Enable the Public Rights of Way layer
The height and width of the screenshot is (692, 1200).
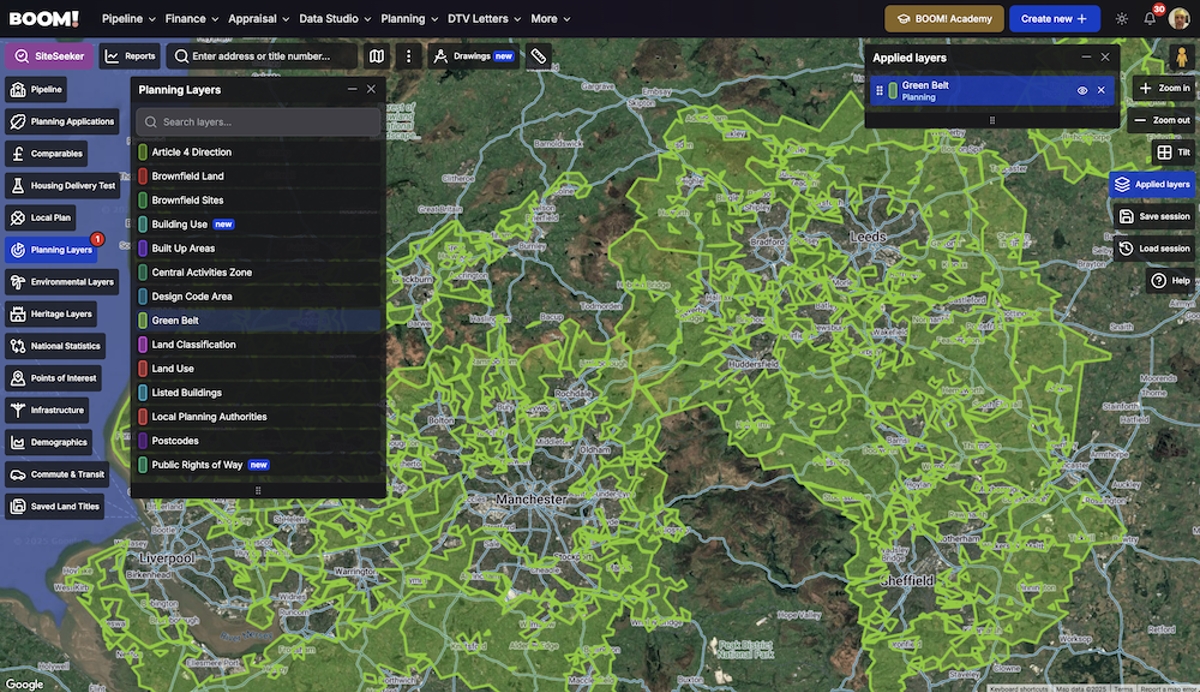258,464
